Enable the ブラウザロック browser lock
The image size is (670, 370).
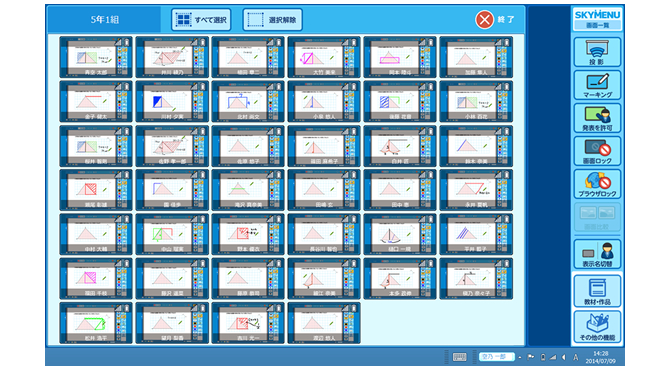597,184
